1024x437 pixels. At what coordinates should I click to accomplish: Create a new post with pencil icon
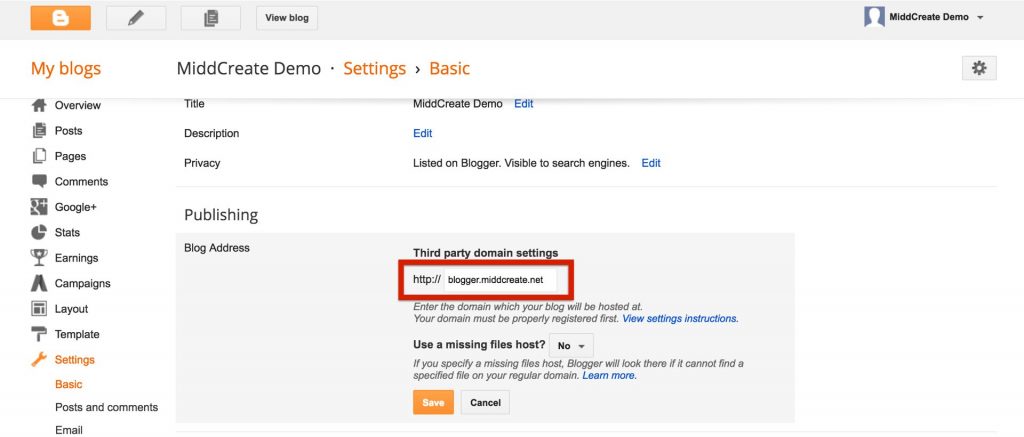click(x=136, y=18)
